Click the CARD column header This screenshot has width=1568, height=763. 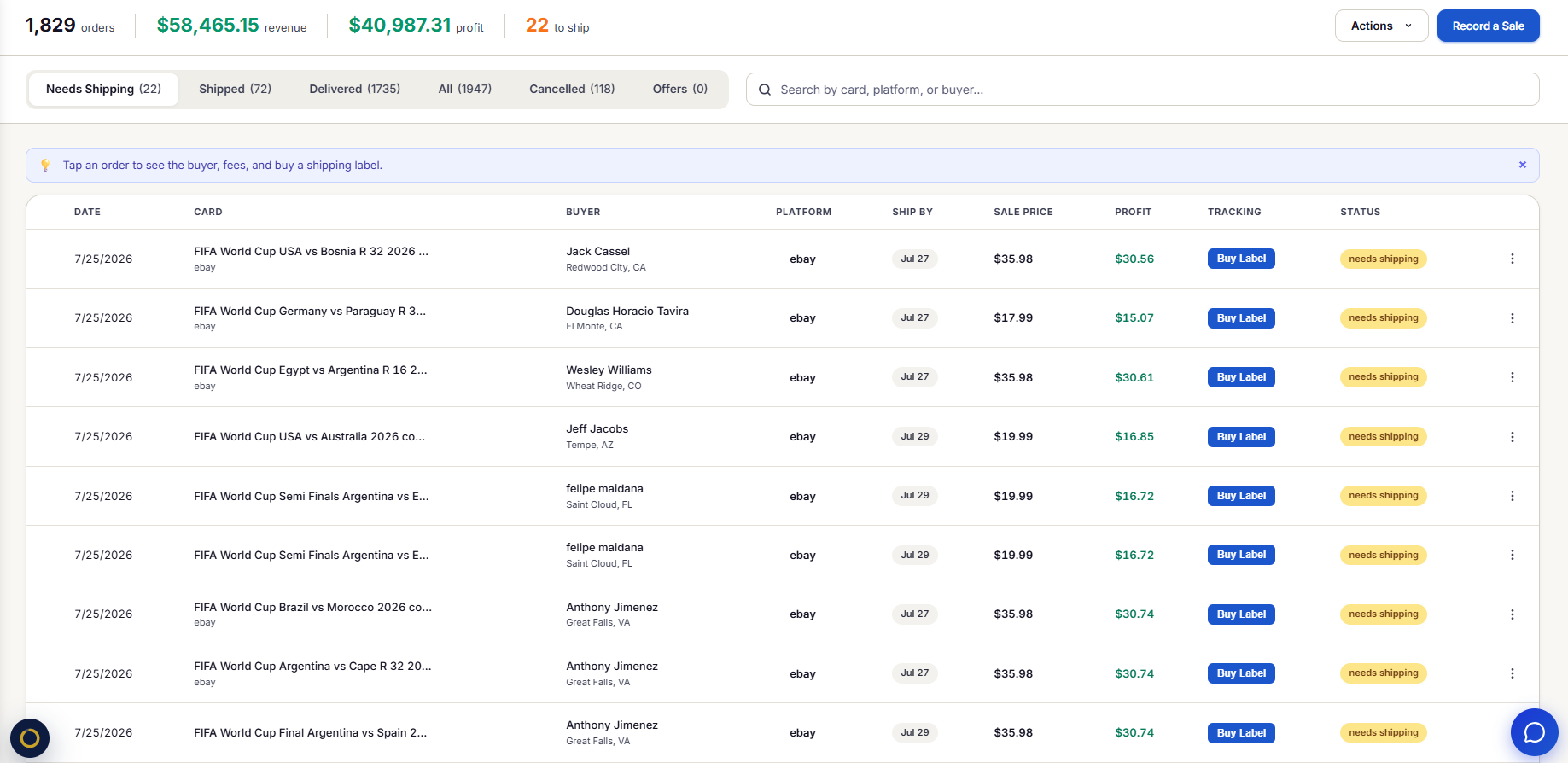click(x=208, y=212)
